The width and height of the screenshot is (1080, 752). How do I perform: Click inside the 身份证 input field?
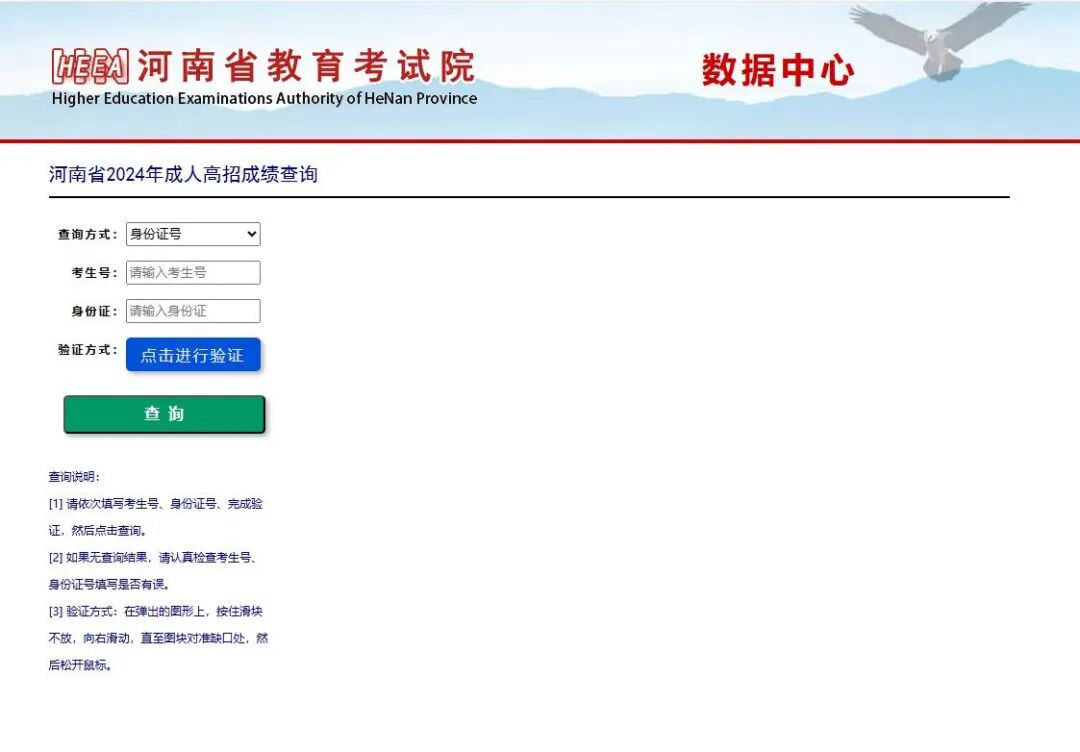tap(192, 310)
